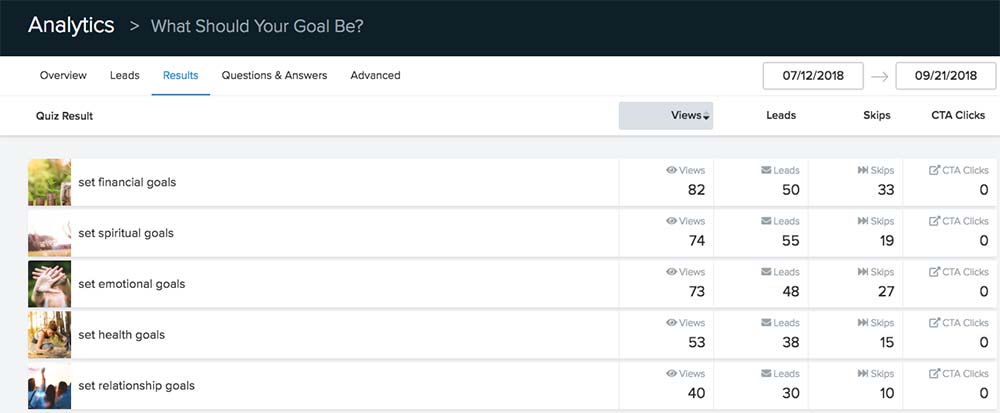This screenshot has width=1000, height=413.
Task: Click the eye Views icon for set relationship goals
Action: click(x=671, y=373)
